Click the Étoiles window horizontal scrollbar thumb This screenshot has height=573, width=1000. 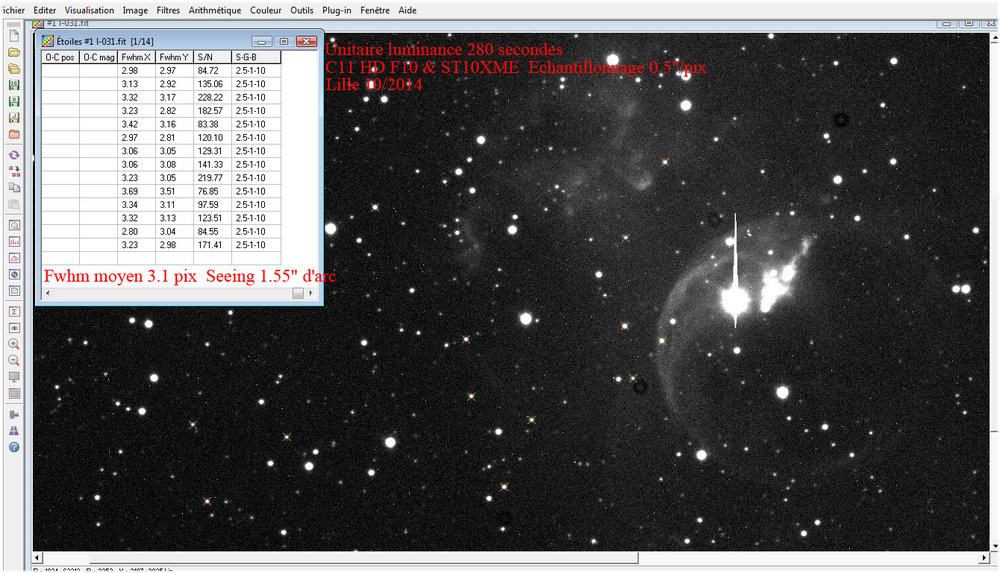pos(298,293)
